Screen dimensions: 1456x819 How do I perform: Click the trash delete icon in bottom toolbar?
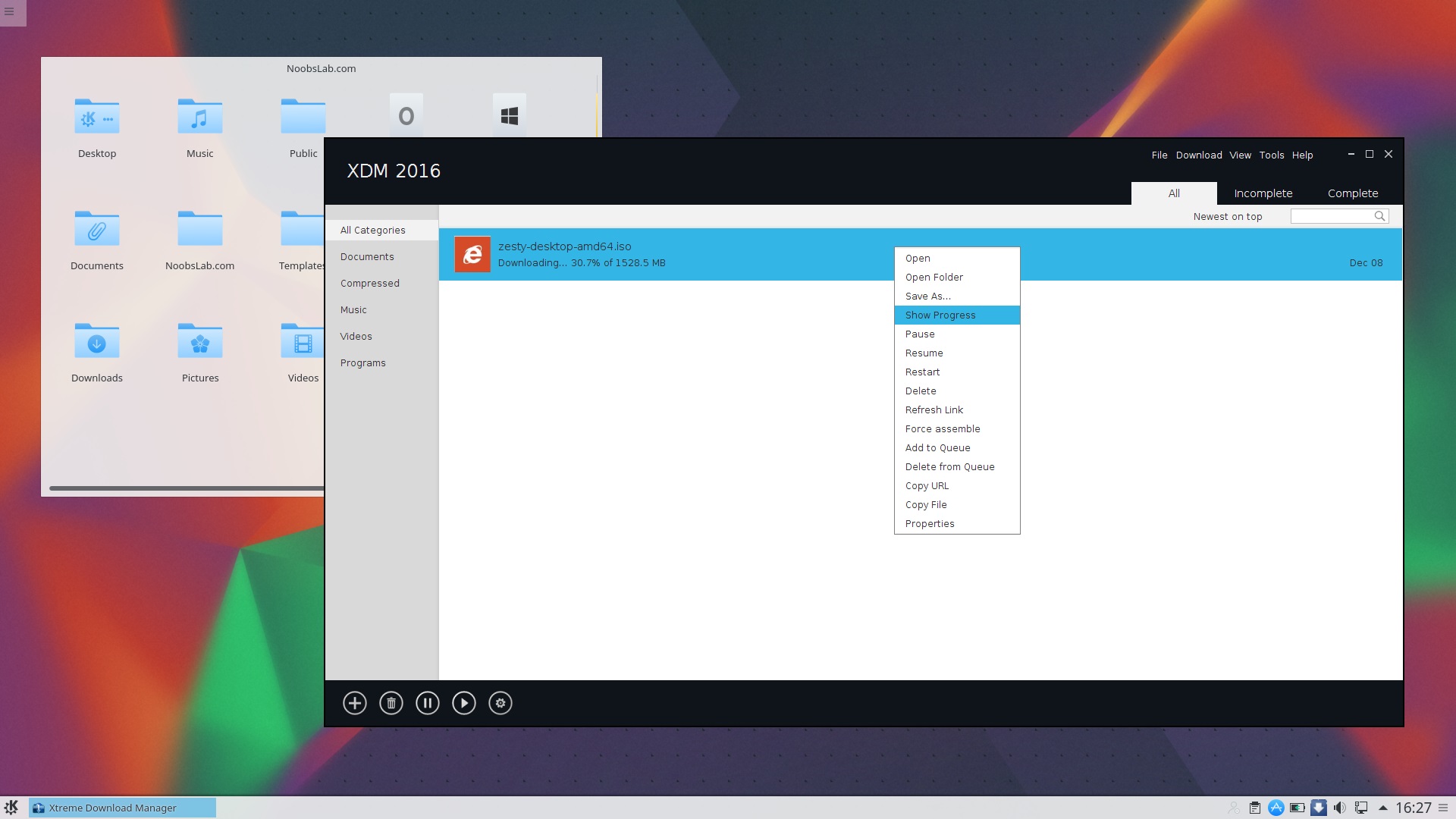(x=391, y=703)
